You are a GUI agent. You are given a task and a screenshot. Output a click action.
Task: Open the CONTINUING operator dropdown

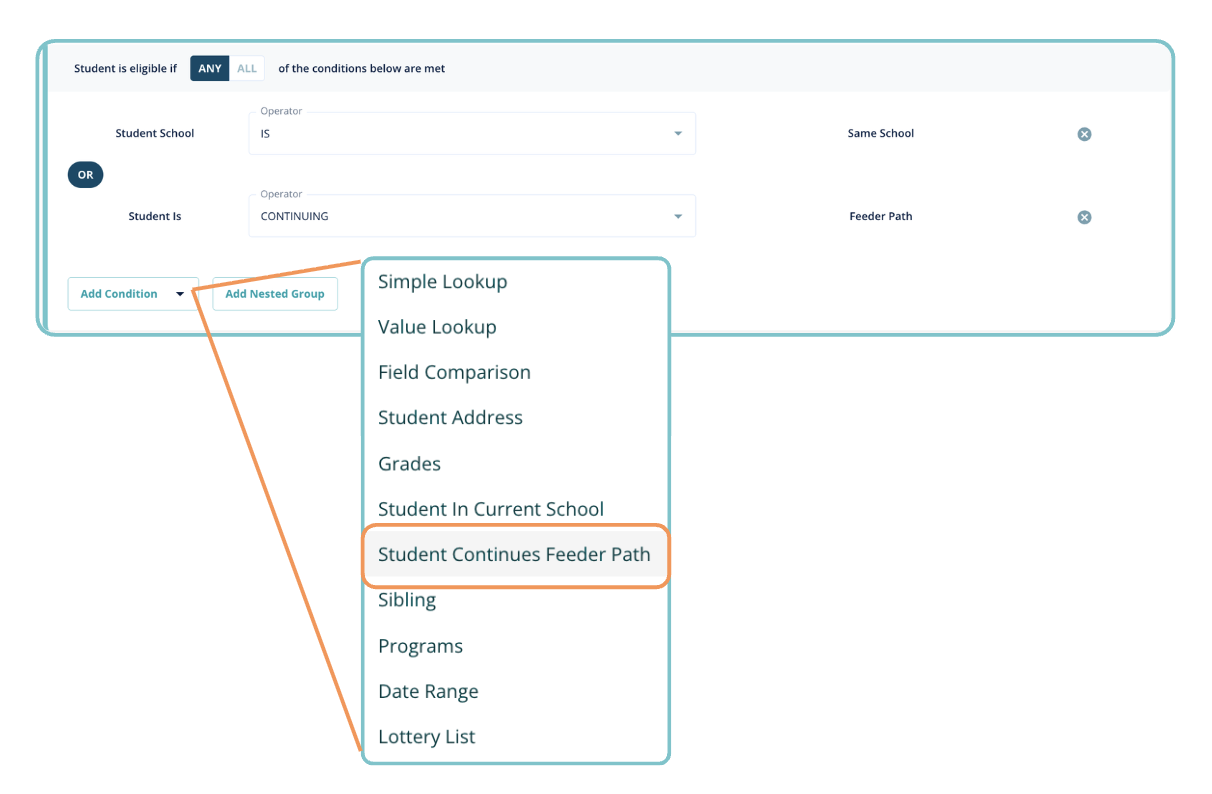pyautogui.click(x=471, y=216)
